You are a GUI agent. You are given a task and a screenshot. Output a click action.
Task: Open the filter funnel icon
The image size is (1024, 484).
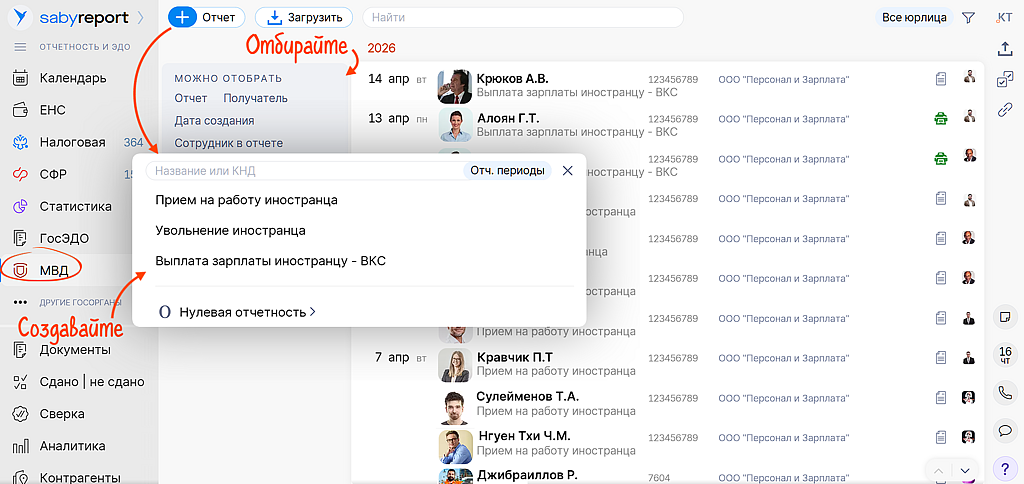click(x=968, y=17)
